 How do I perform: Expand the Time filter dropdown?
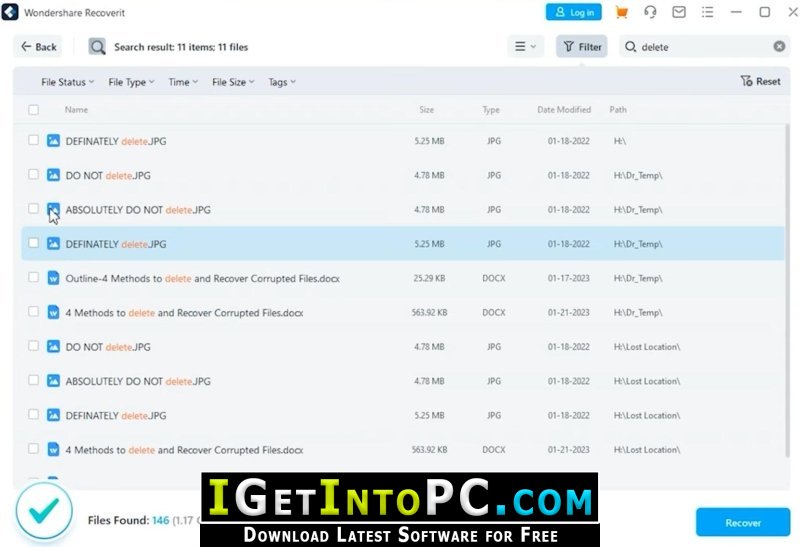click(x=183, y=82)
